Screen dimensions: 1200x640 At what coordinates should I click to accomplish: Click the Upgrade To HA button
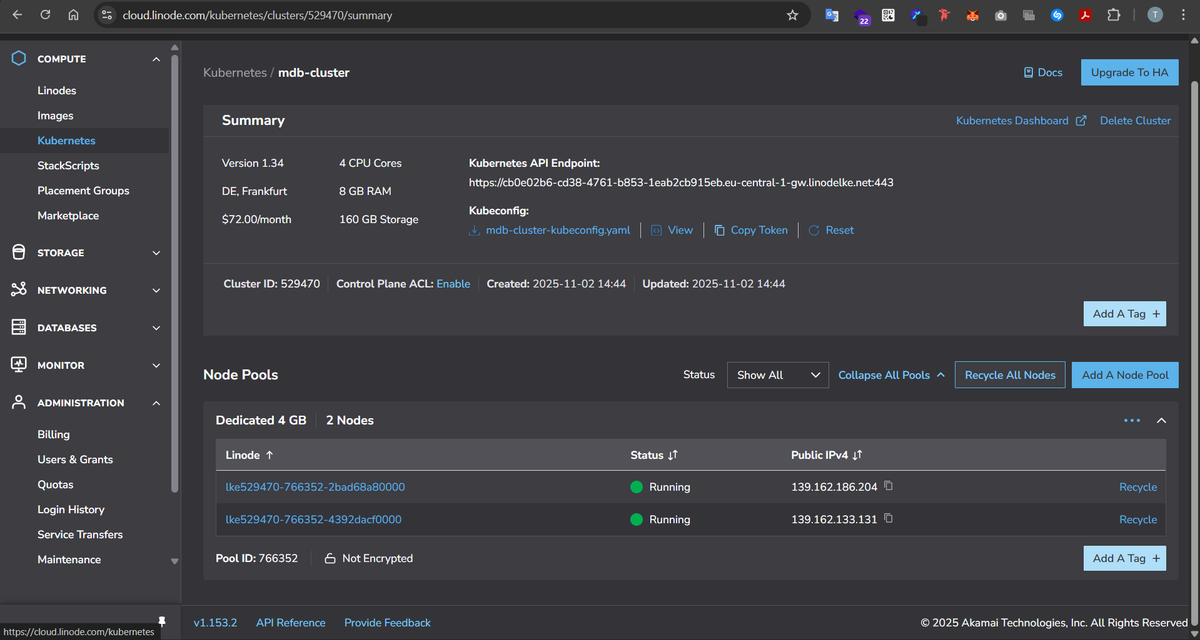point(1129,72)
